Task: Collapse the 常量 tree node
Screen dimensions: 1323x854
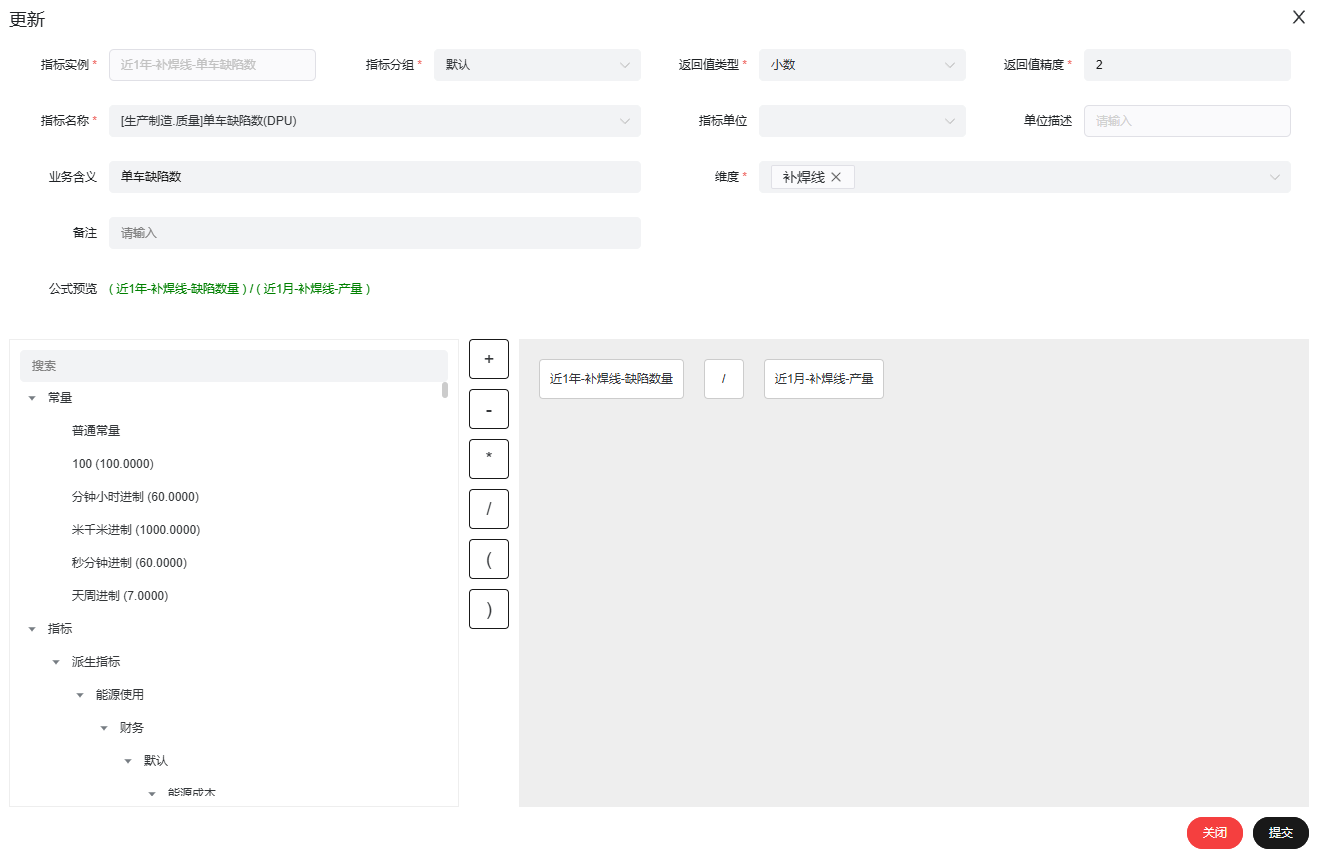Action: (x=32, y=398)
